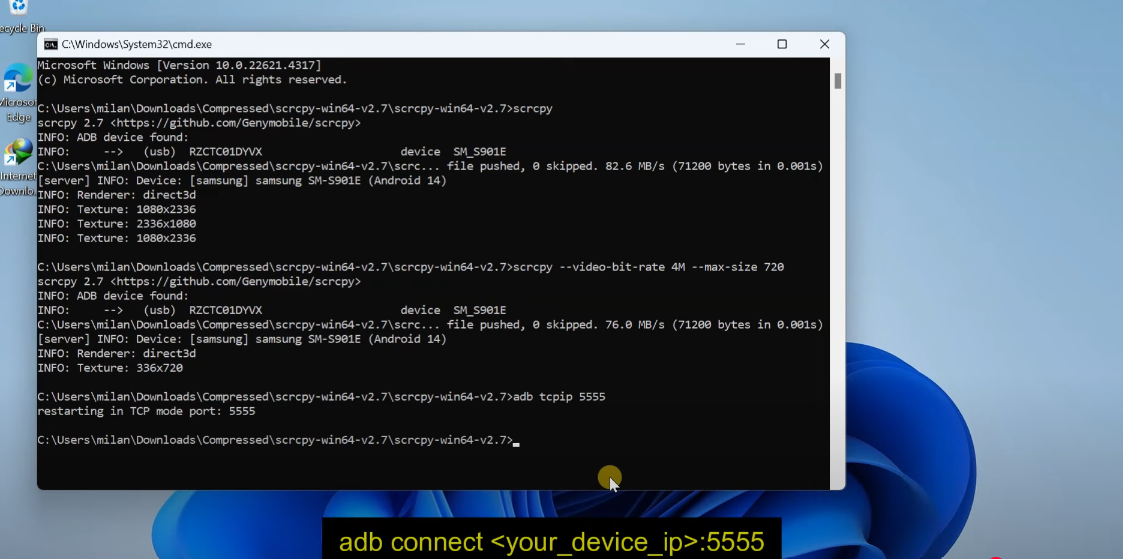Click the cmd.exe vertical scrollbar thumb
Screen dimensions: 1123x559
click(837, 81)
